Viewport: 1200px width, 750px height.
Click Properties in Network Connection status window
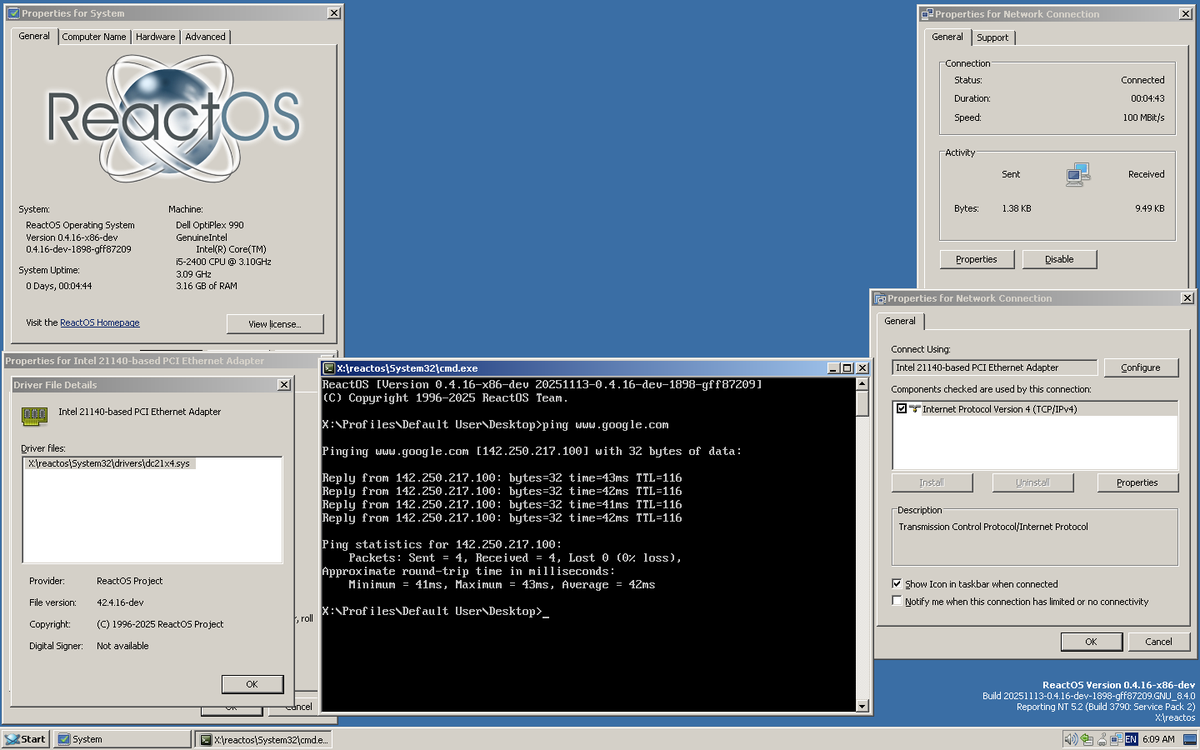pos(976,259)
